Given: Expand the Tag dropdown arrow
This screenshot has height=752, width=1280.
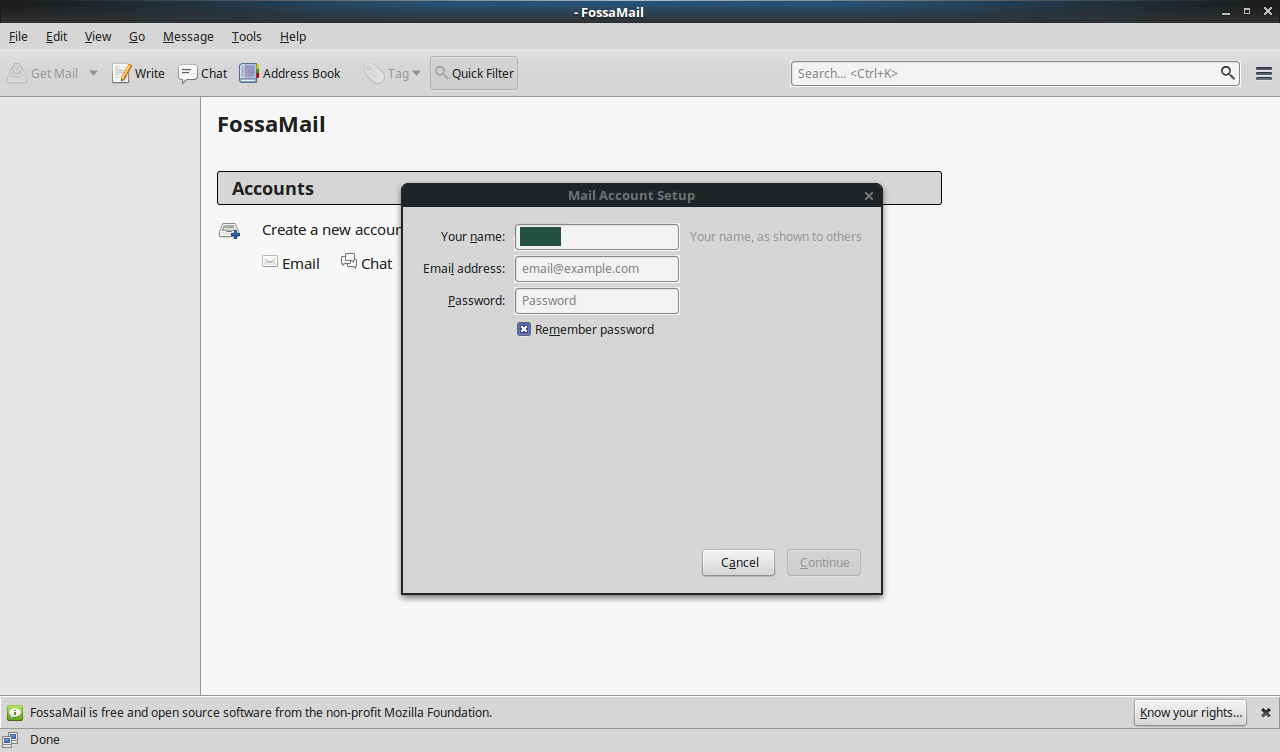Looking at the screenshot, I should (x=417, y=73).
